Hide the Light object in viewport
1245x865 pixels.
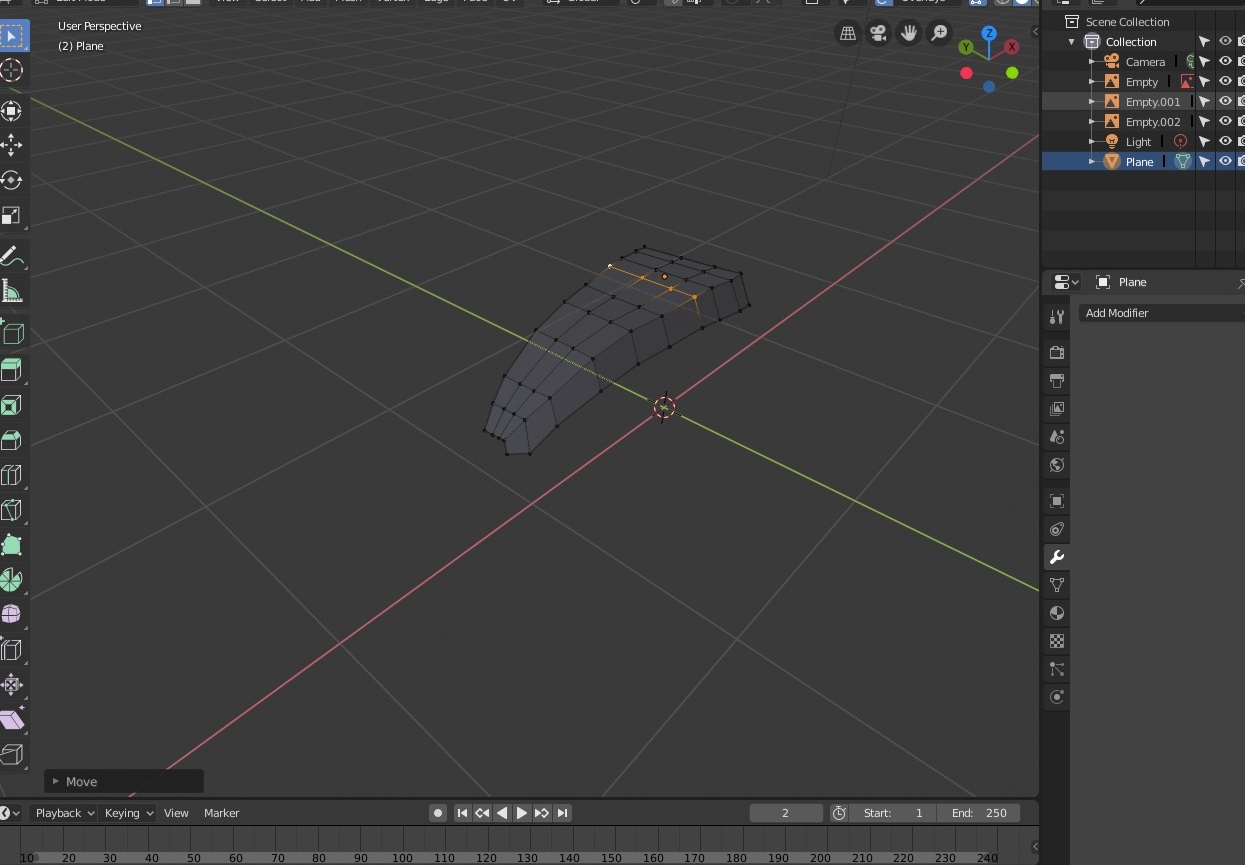(x=1225, y=141)
